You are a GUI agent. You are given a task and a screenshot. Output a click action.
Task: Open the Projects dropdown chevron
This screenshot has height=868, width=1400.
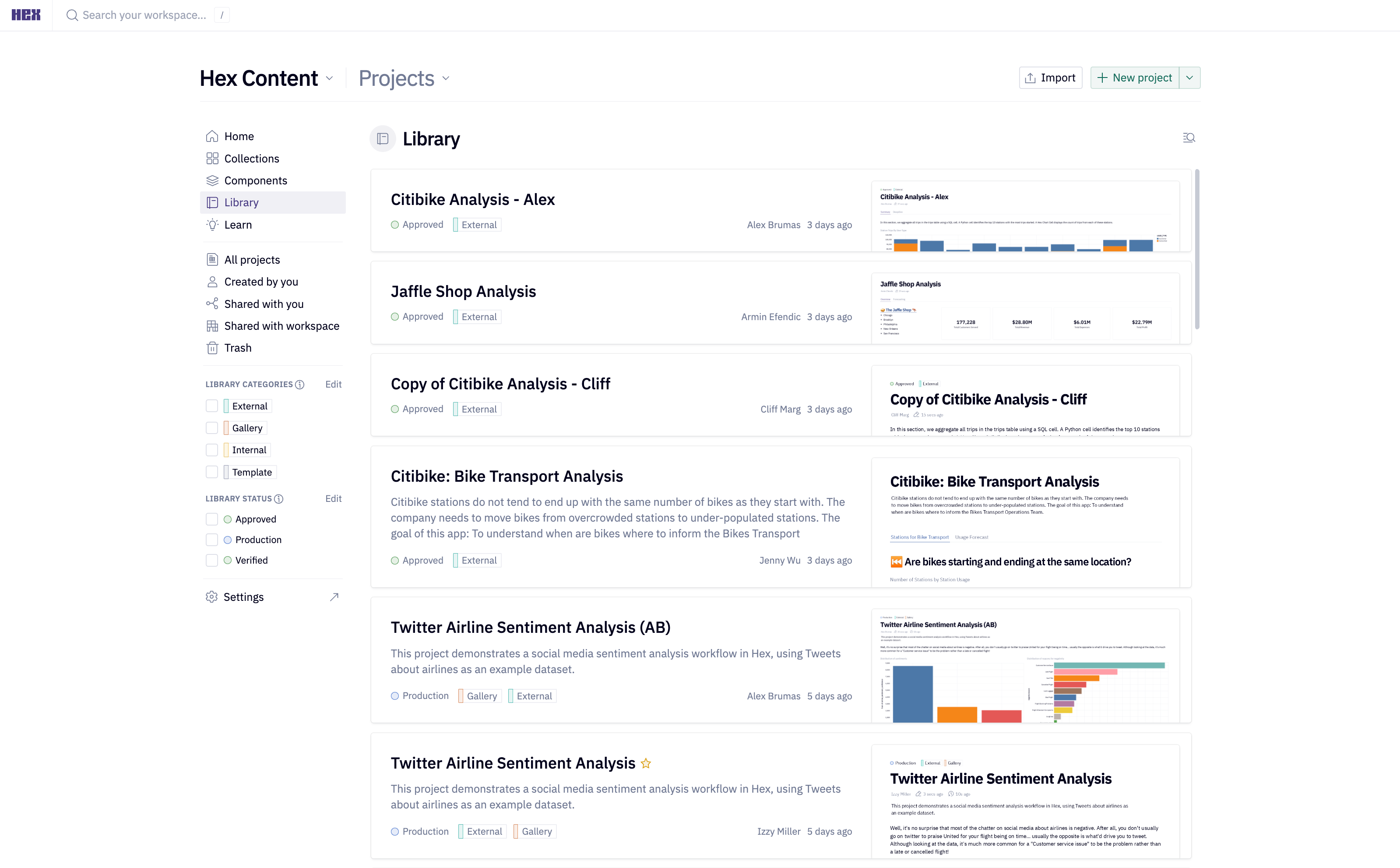[446, 79]
